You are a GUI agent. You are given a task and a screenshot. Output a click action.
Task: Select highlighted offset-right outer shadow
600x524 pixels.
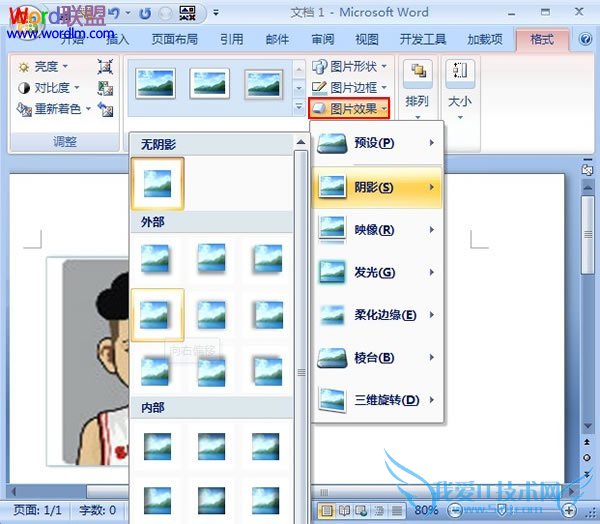[x=158, y=315]
